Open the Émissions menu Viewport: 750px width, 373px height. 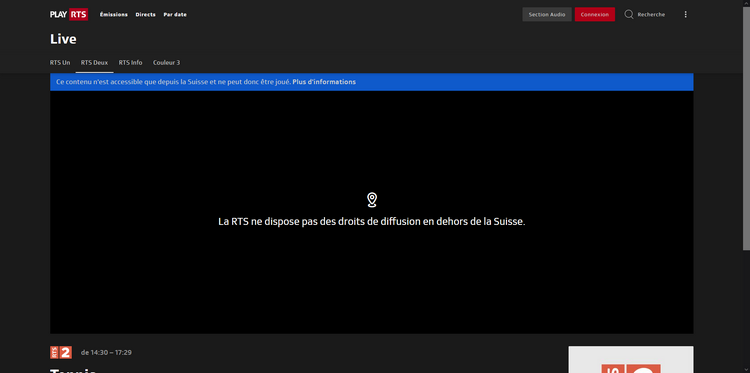pyautogui.click(x=114, y=14)
